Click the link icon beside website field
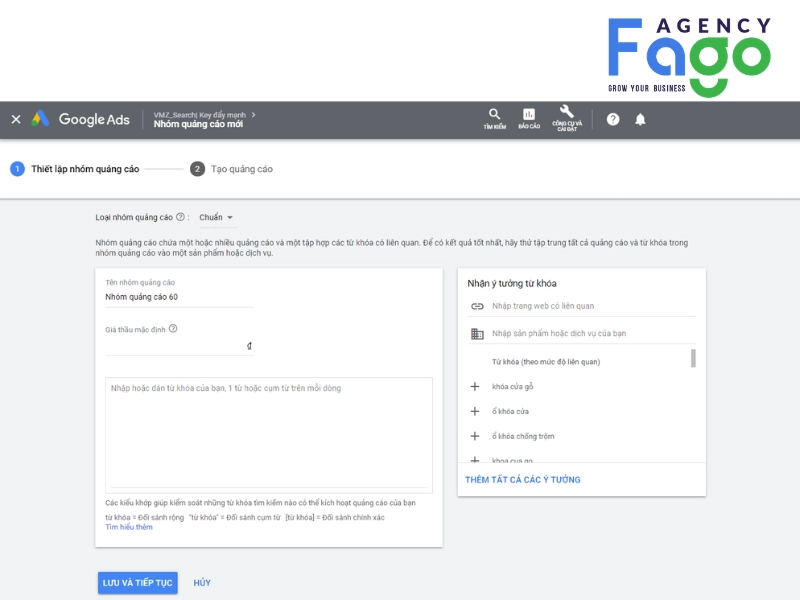Viewport: 800px width, 600px height. coord(477,306)
